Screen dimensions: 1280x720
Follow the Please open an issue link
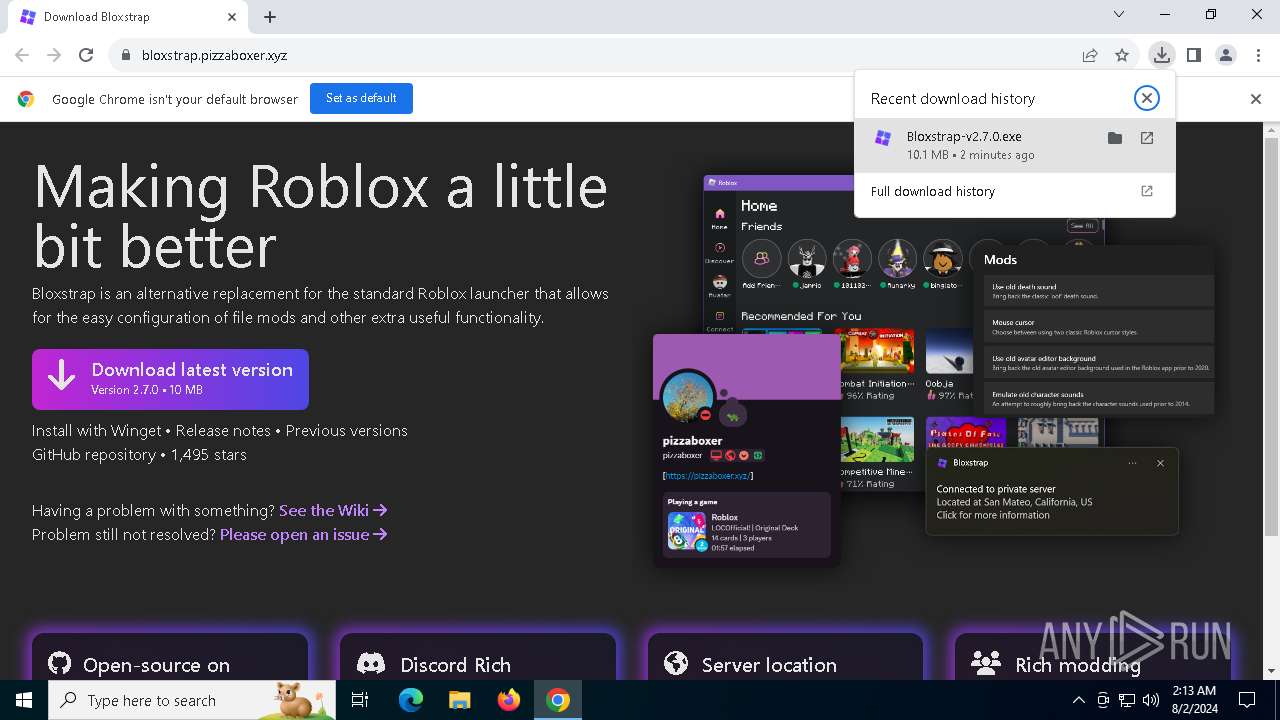(304, 534)
